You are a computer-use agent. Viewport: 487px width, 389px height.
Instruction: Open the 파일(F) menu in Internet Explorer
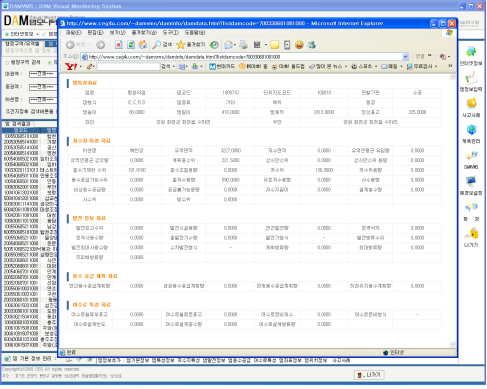pos(74,33)
